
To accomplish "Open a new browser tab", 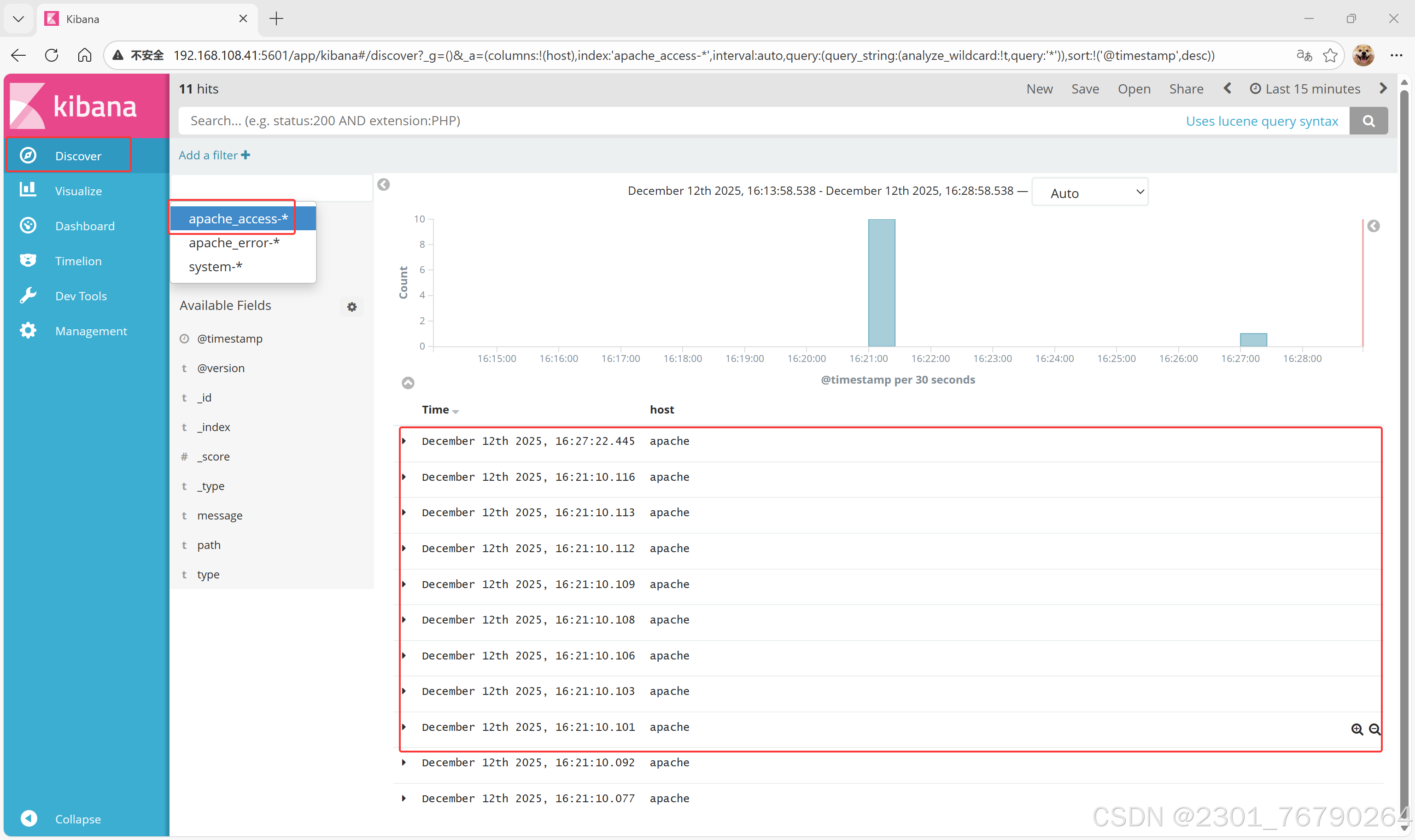I will click(276, 19).
